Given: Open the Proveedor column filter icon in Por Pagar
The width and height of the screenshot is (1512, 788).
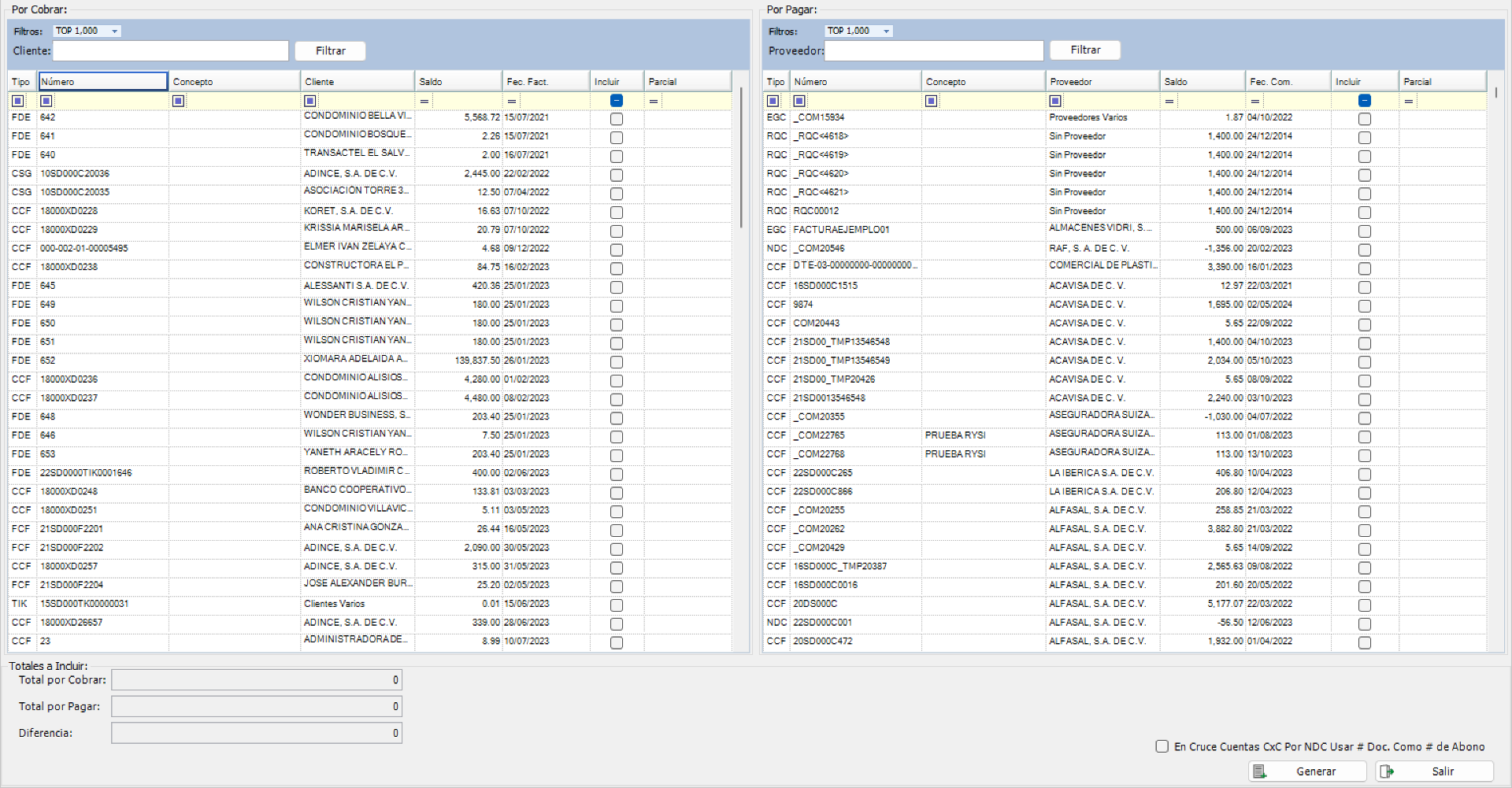Looking at the screenshot, I should (1055, 101).
